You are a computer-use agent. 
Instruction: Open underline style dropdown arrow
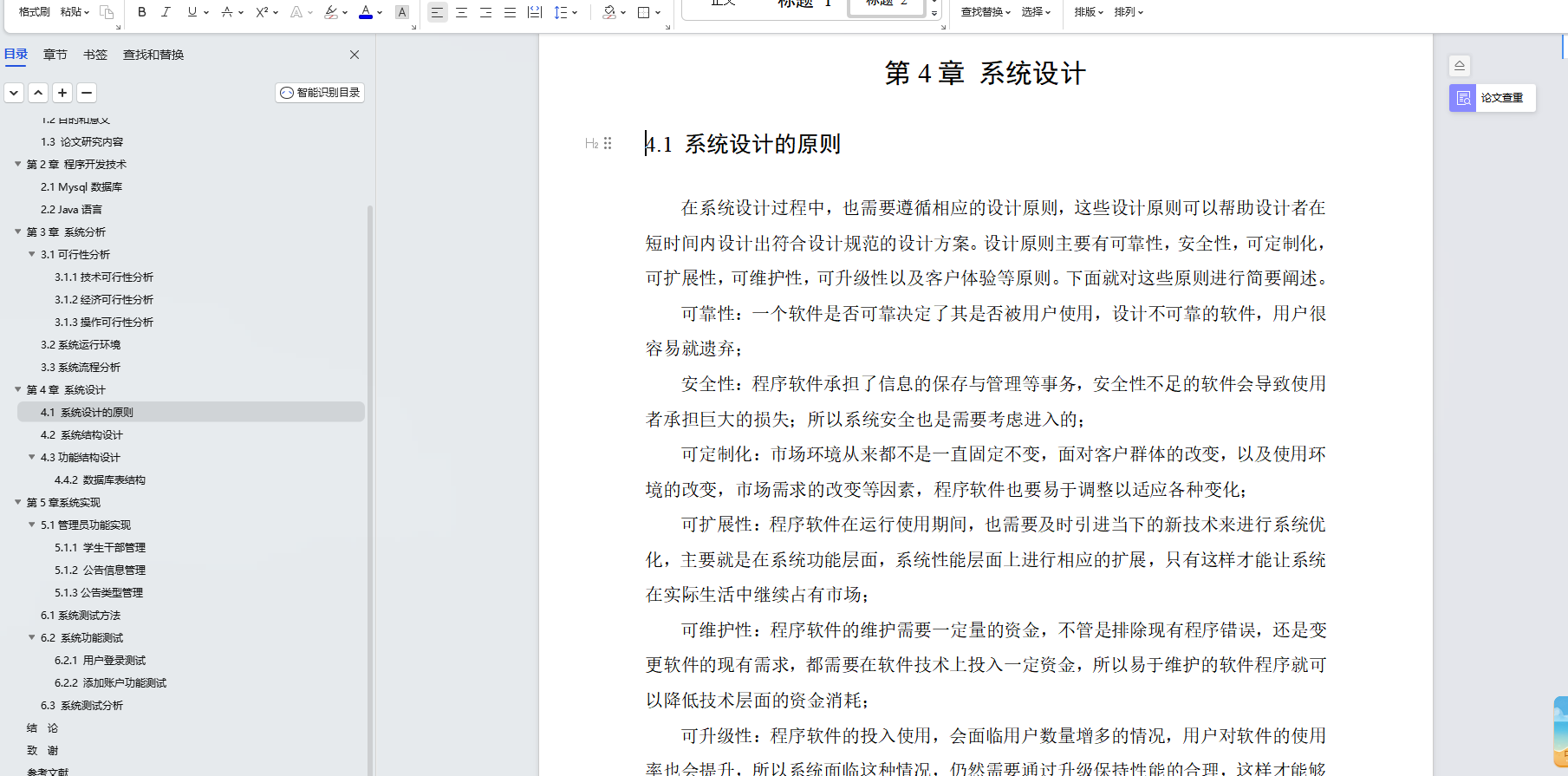(206, 12)
